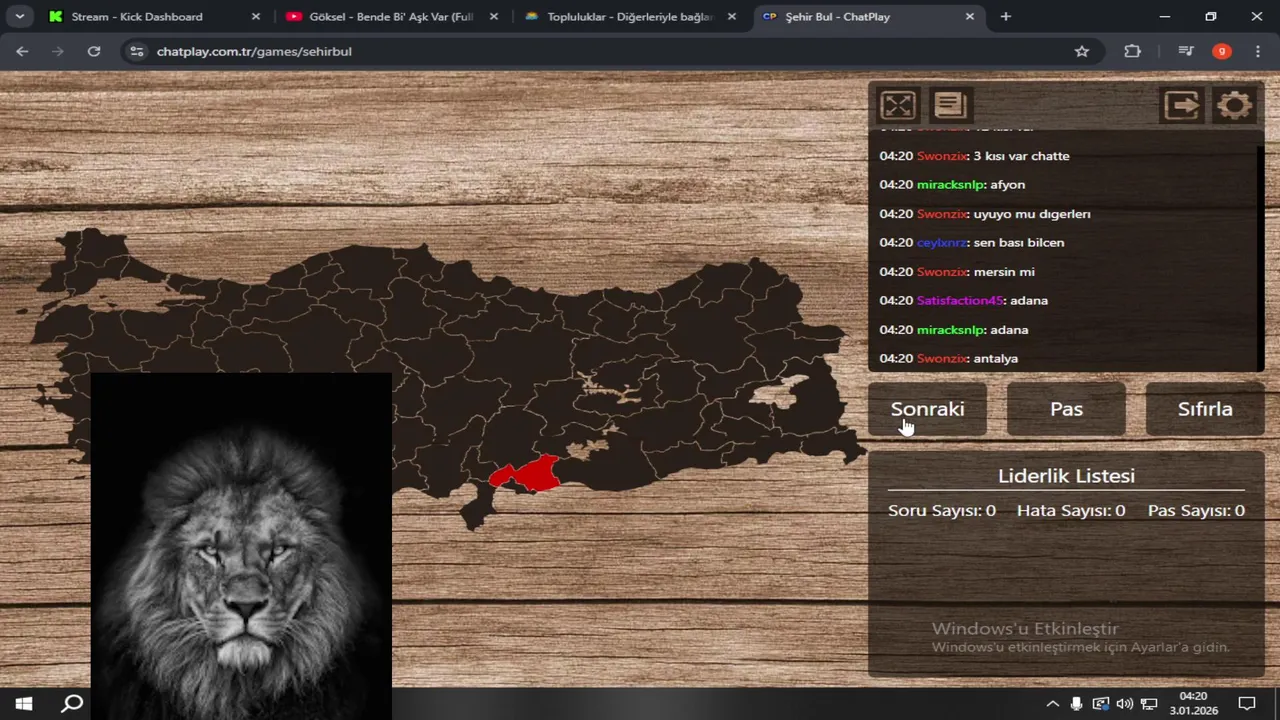Close the Topluluklar tab

[732, 17]
